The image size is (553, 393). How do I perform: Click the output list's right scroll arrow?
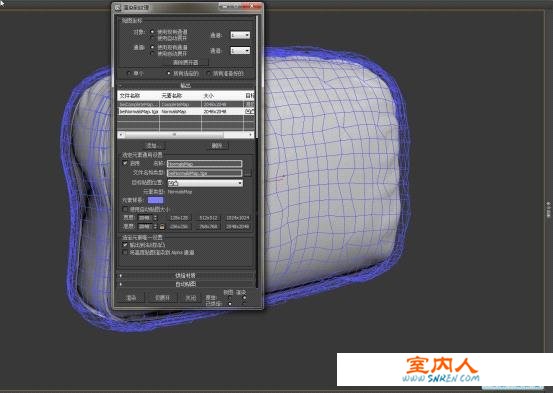(x=250, y=134)
